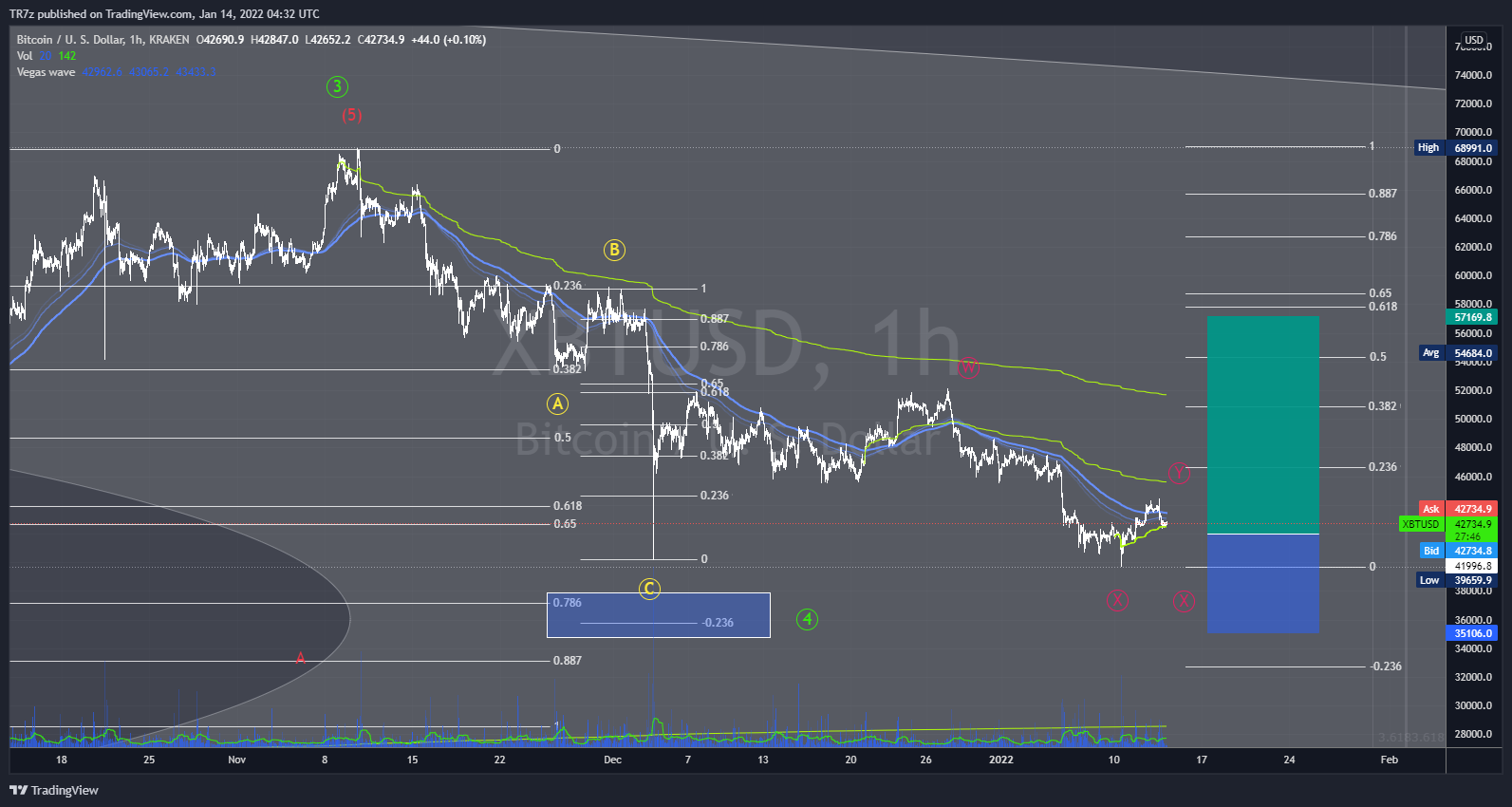Open the Bitcoin / U. S. Dollar symbol legend
The height and width of the screenshot is (807, 1512).
tap(103, 40)
